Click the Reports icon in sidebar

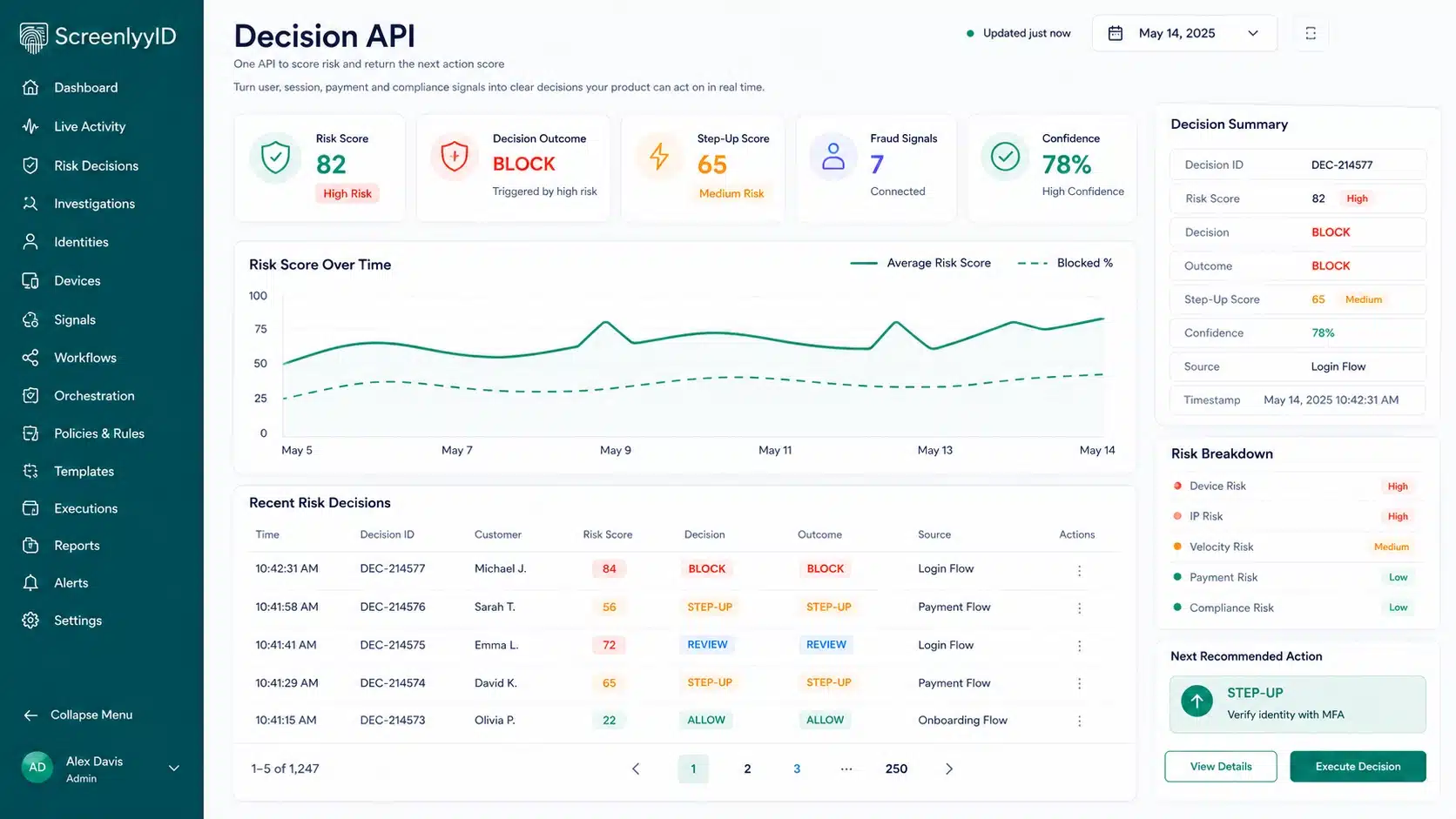coord(30,546)
